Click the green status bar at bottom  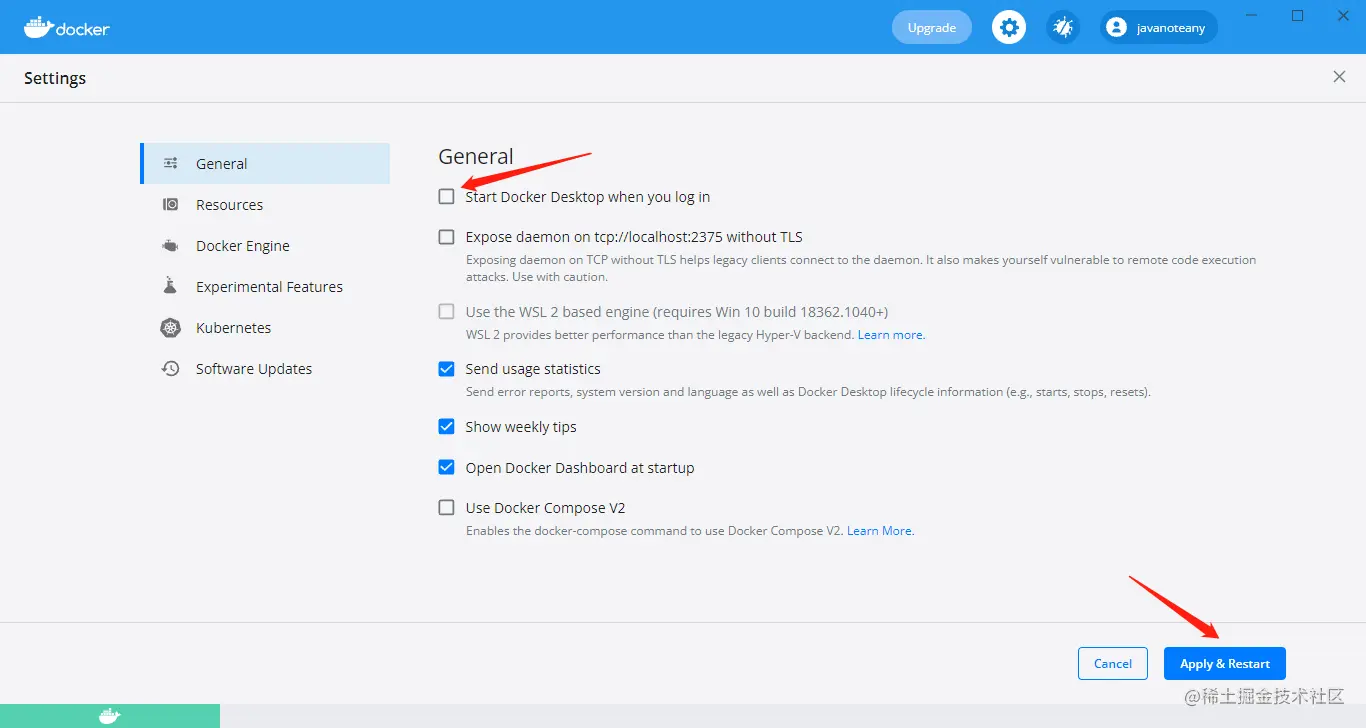pyautogui.click(x=110, y=716)
